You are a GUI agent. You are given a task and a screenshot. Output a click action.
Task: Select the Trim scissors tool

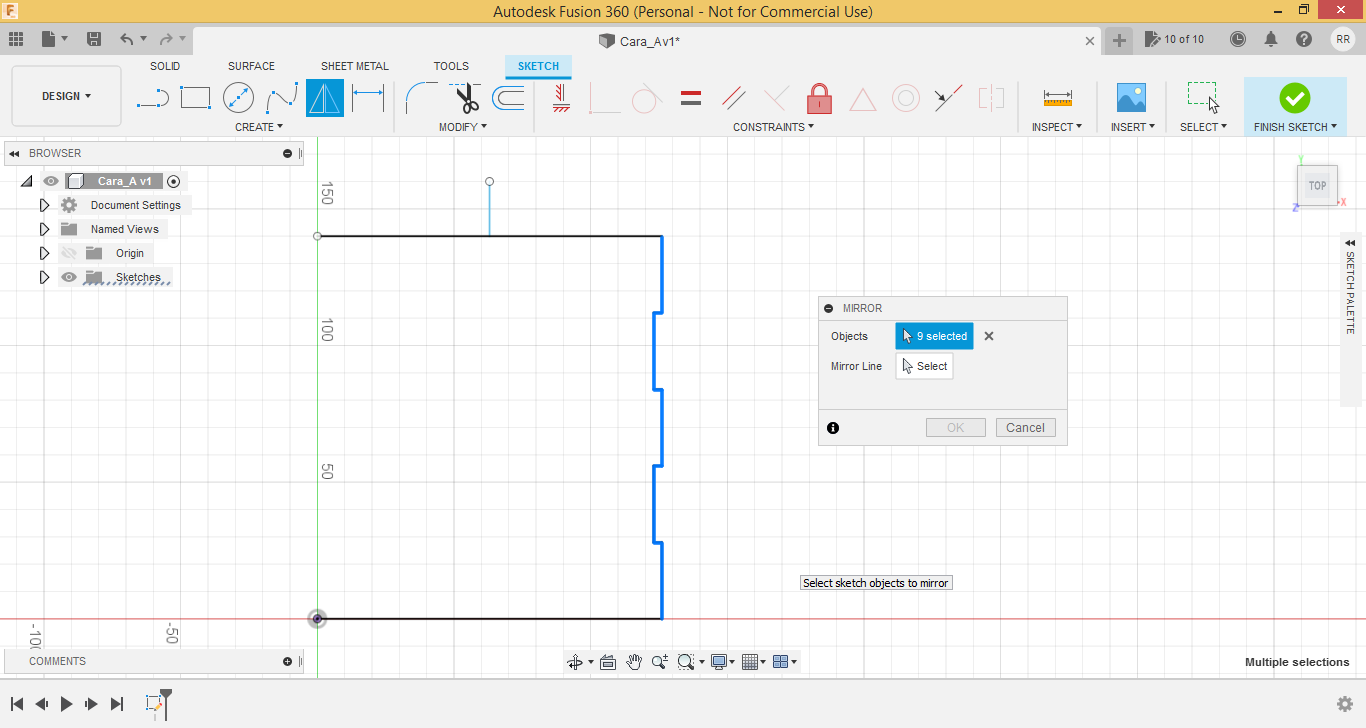click(x=465, y=98)
